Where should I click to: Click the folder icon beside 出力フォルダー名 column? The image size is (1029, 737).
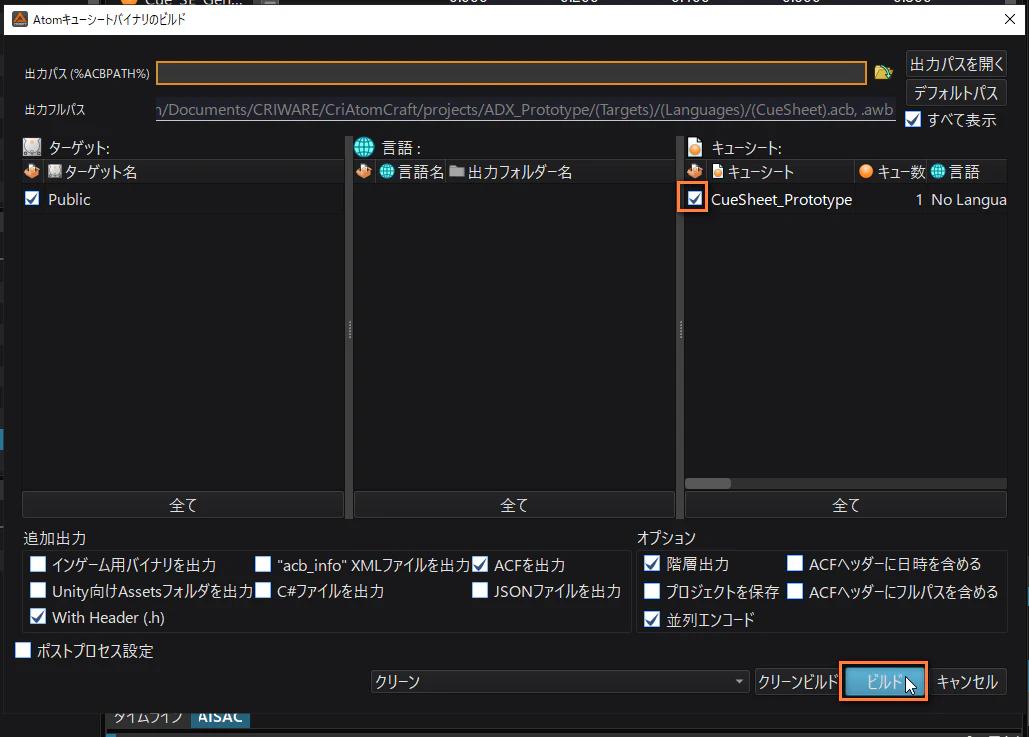click(457, 171)
